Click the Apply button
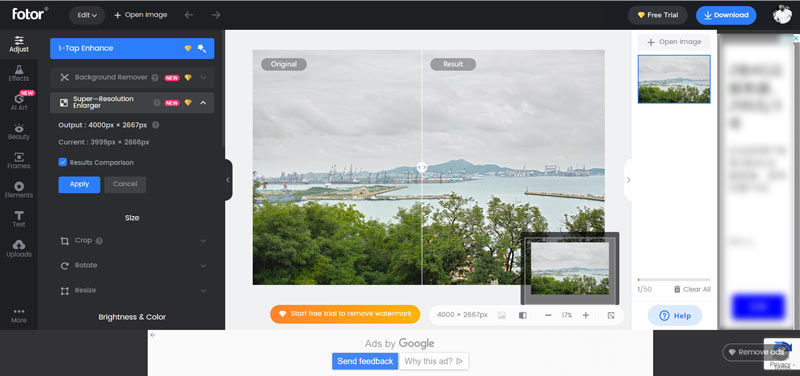Screen dimensions: 800x376 point(79,184)
